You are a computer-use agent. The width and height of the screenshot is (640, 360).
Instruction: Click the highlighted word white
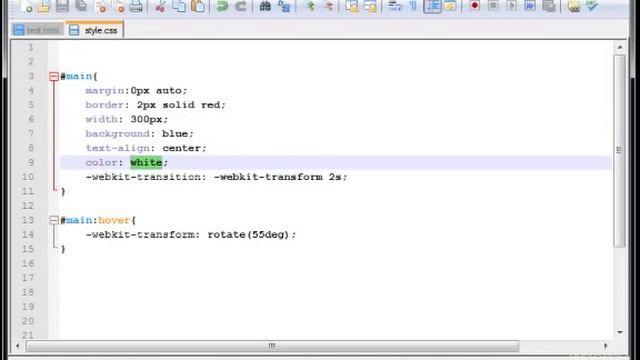146,162
